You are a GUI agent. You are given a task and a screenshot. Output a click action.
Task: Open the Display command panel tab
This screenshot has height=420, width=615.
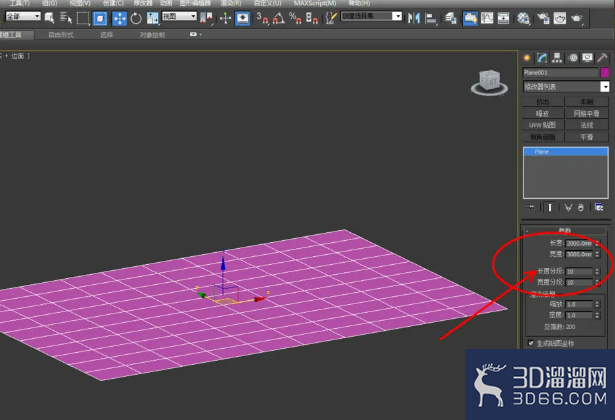pyautogui.click(x=587, y=58)
